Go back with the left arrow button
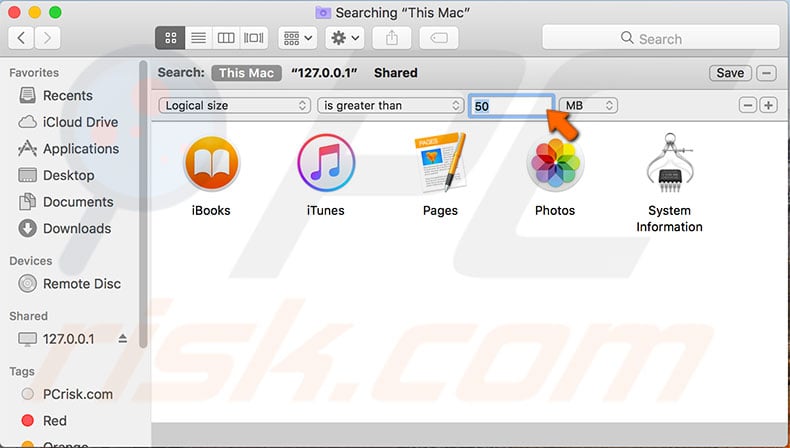The width and height of the screenshot is (790, 448). point(21,38)
